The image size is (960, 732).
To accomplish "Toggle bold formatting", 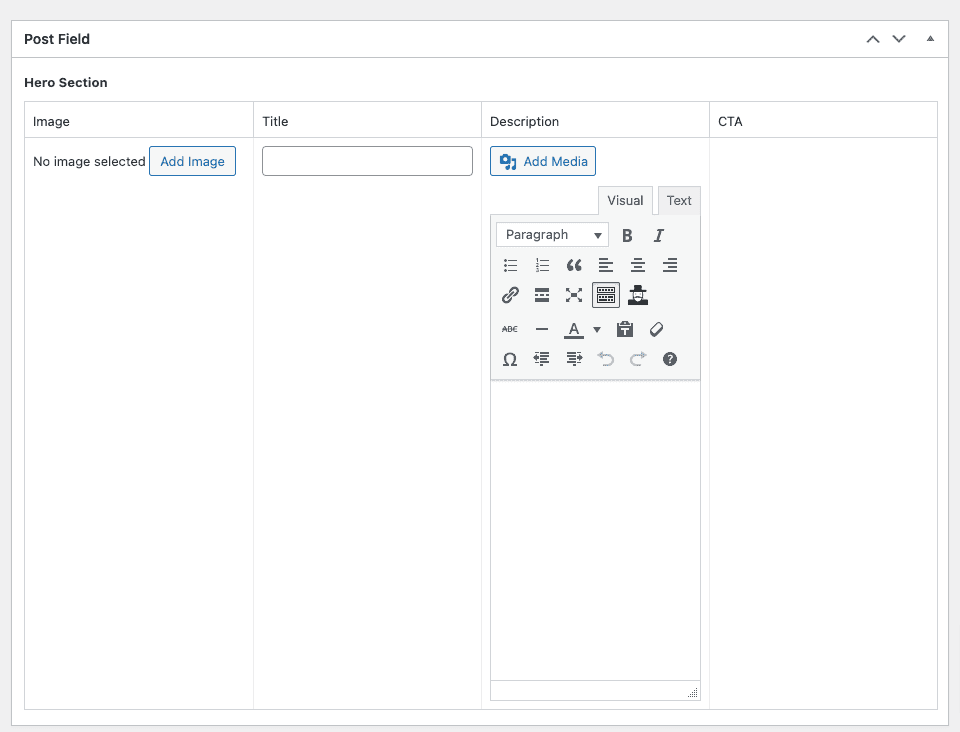I will point(627,236).
